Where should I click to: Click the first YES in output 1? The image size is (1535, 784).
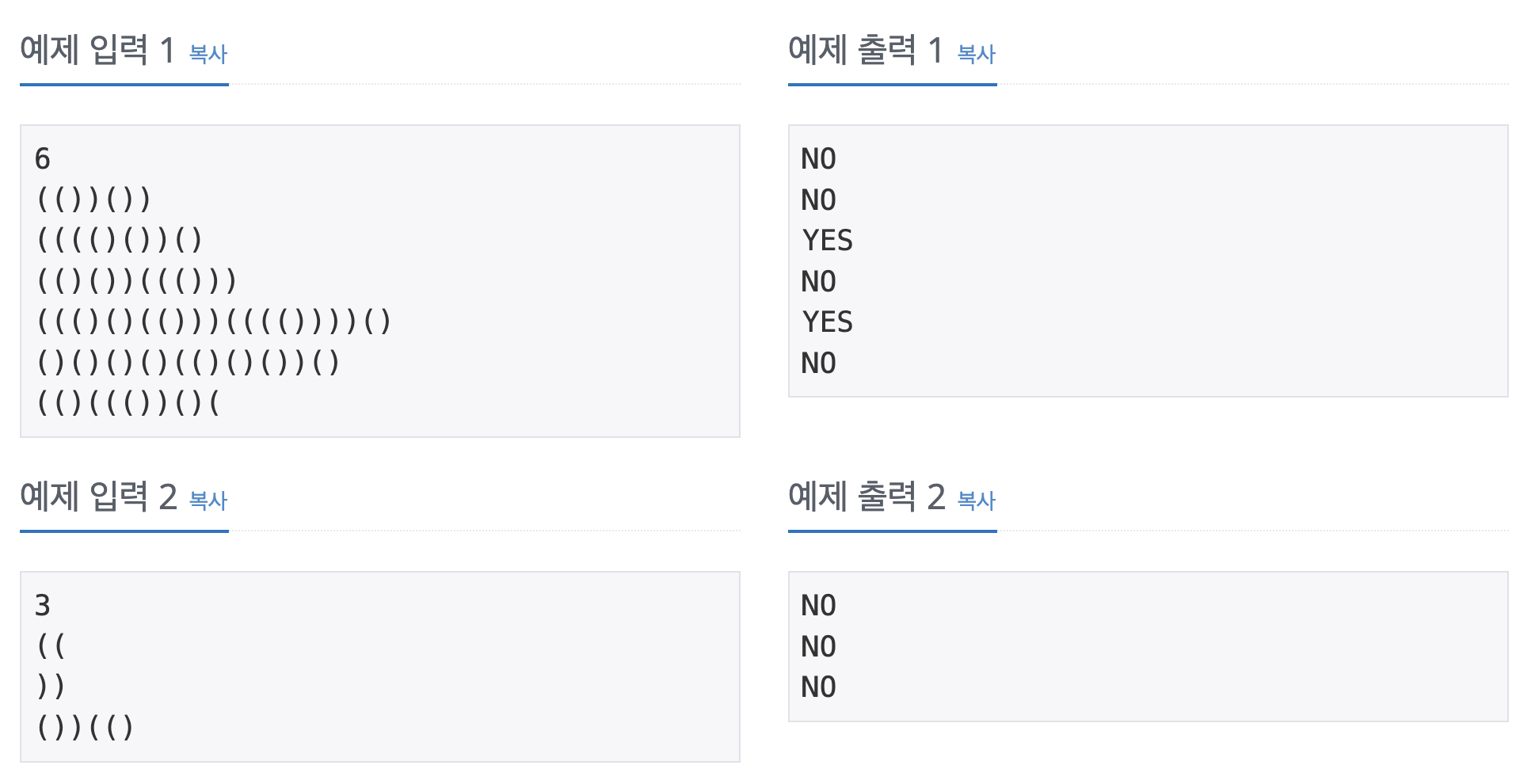827,241
